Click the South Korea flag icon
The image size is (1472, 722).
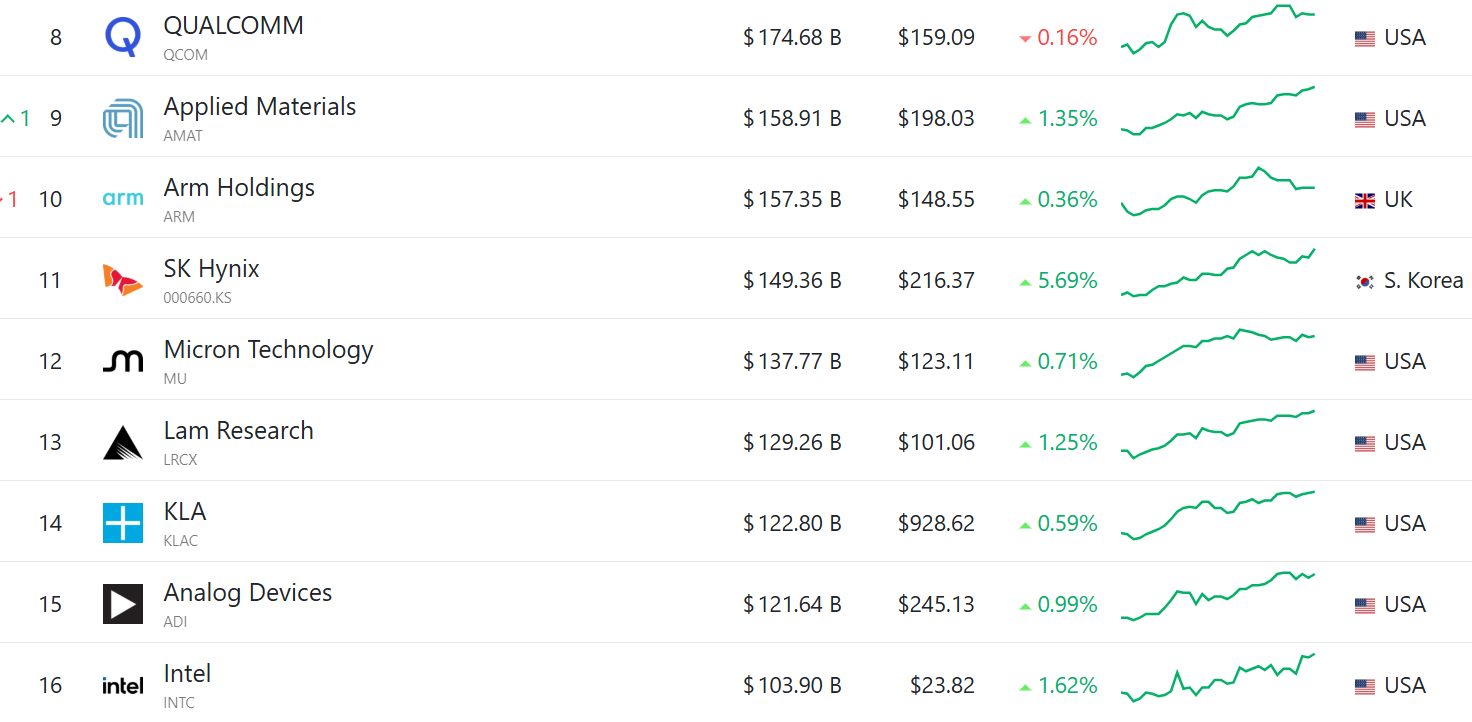pos(1364,281)
